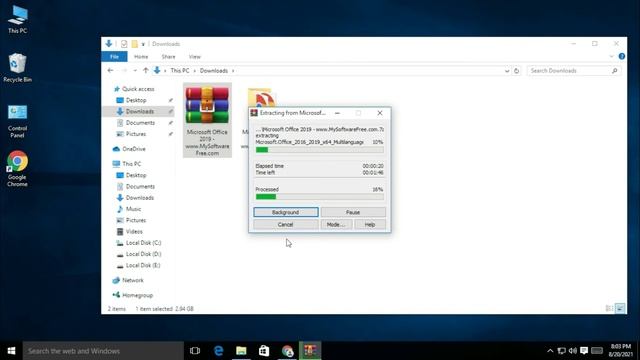Open Action Center notifications icon
This screenshot has height=360, width=640.
(x=584, y=351)
